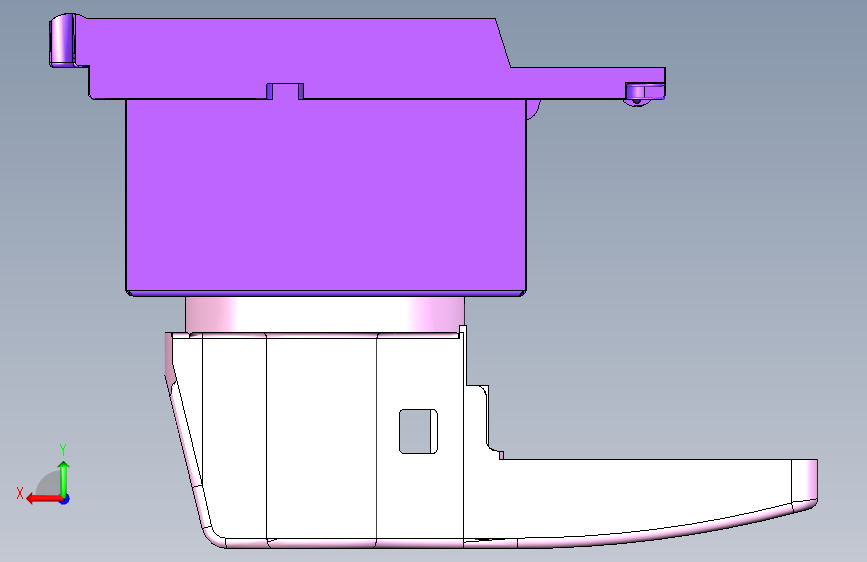Select the rectangular notch in the purple flange

285,91
